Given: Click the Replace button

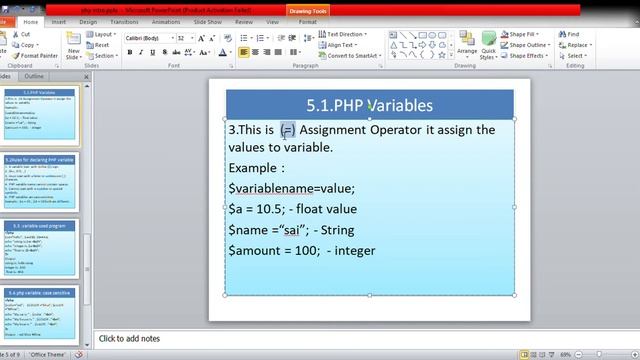Looking at the screenshot, I should (576, 45).
